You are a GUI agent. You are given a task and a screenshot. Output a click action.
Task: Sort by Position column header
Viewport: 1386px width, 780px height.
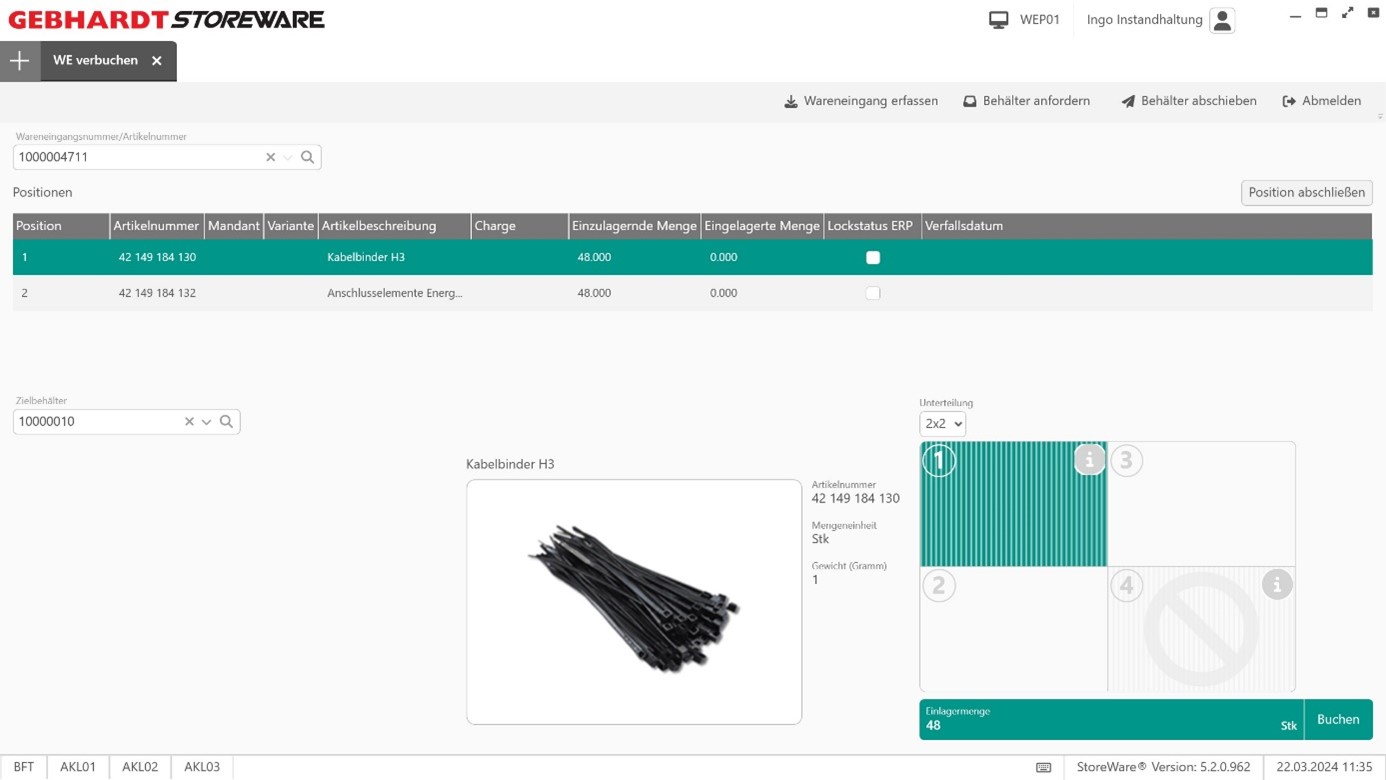click(x=60, y=226)
